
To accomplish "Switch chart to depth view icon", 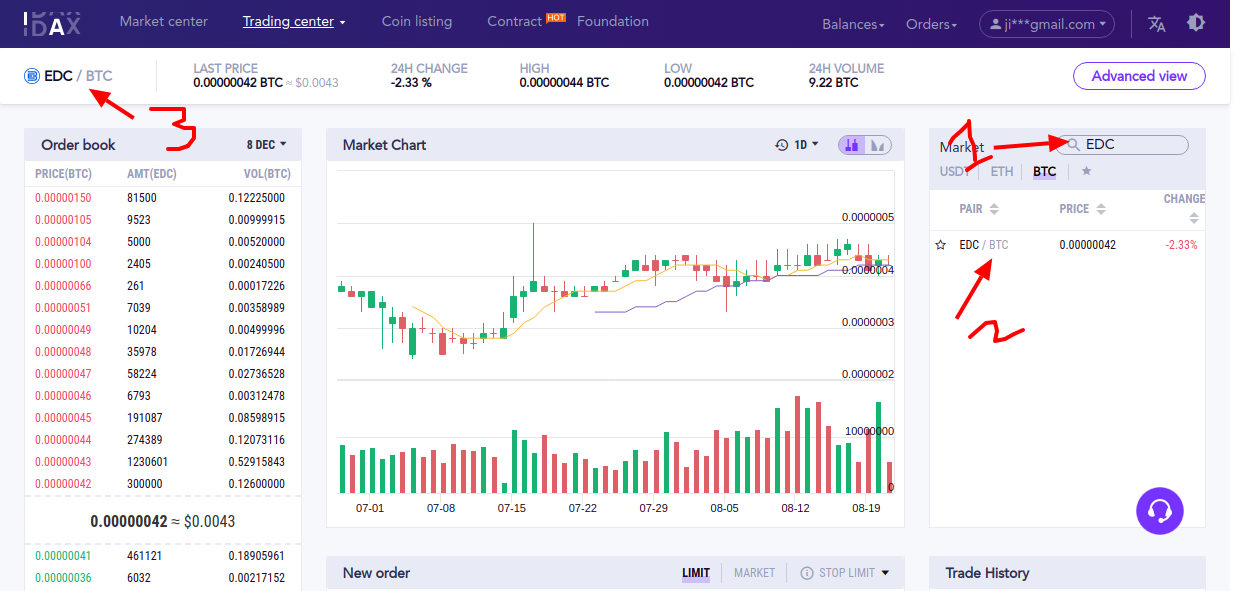I will pyautogui.click(x=877, y=145).
